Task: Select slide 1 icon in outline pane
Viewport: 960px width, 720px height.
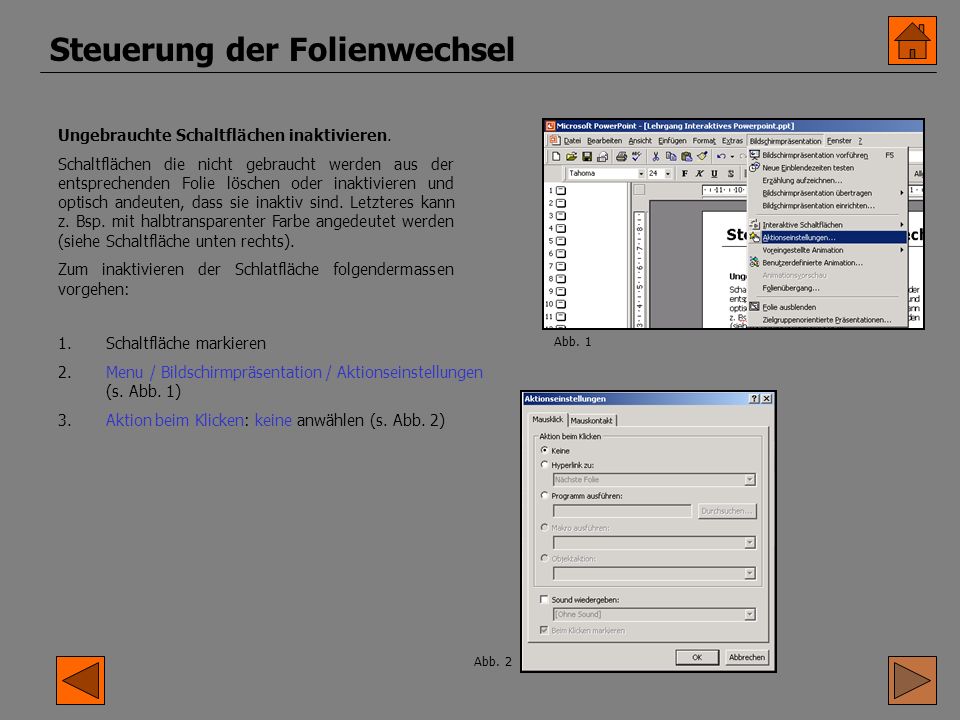Action: tap(561, 190)
